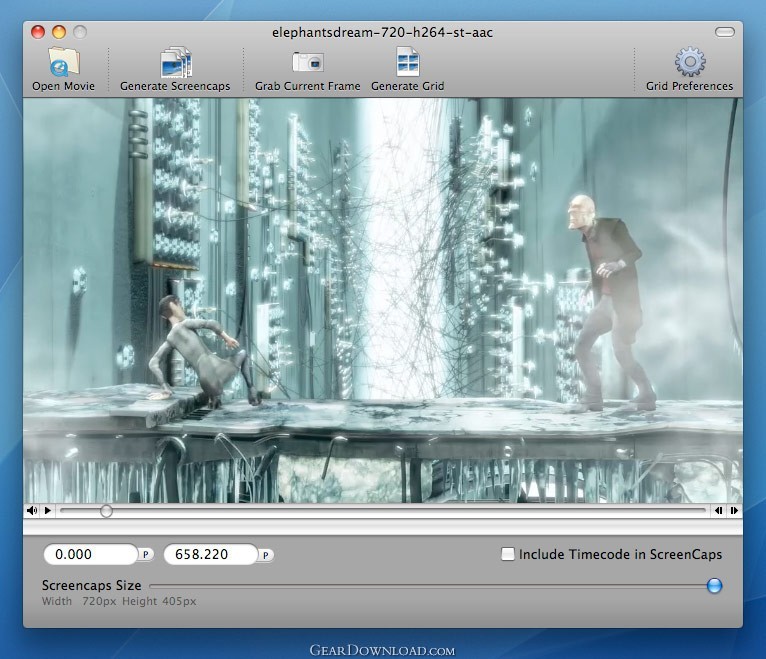This screenshot has width=766, height=659.
Task: Play the movie with the play button
Action: coord(48,510)
